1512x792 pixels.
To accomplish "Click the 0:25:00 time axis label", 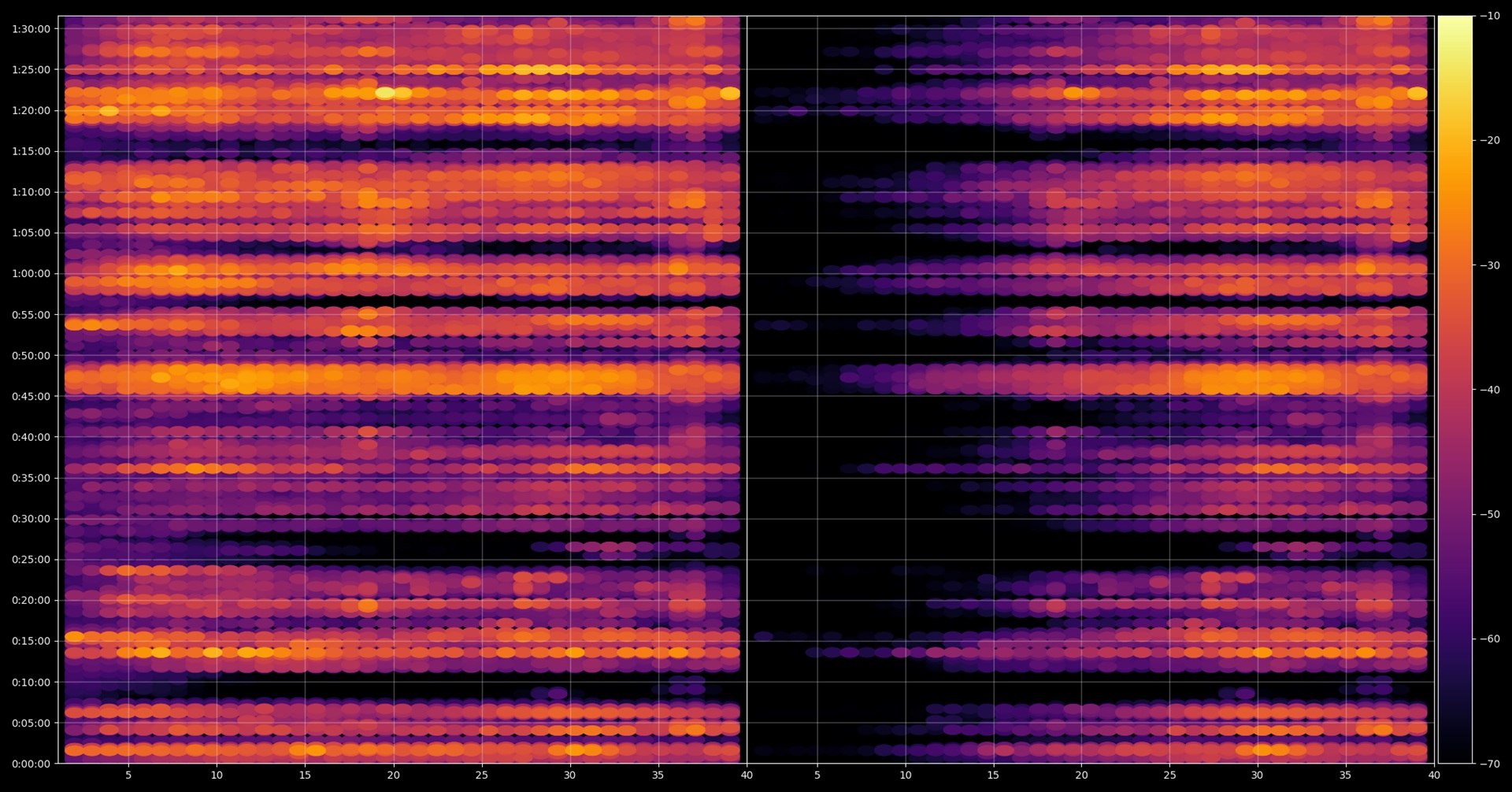I will 31,560.
